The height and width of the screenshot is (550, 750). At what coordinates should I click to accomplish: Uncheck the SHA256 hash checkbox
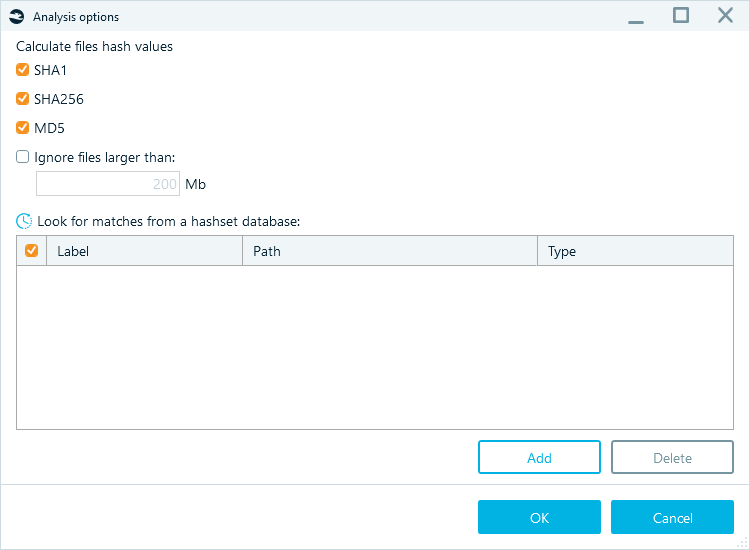point(22,99)
